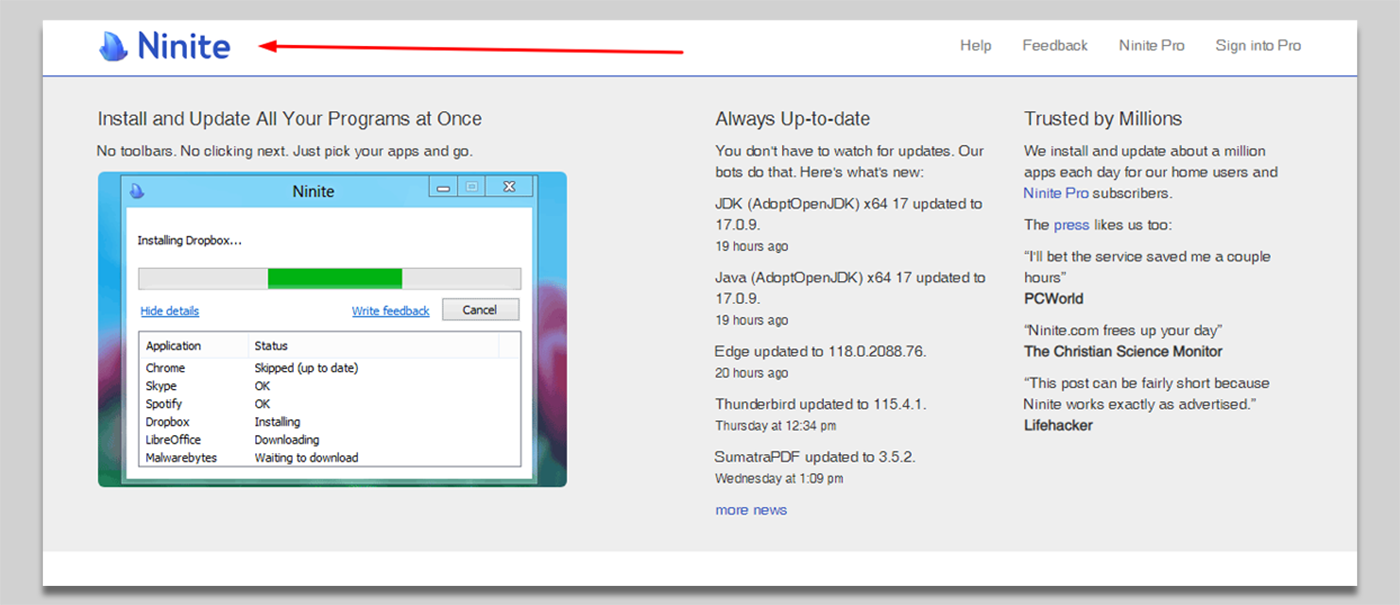Click the JDK (AdoptOpenJDK) update news item
This screenshot has height=605, width=1400.
[x=849, y=214]
